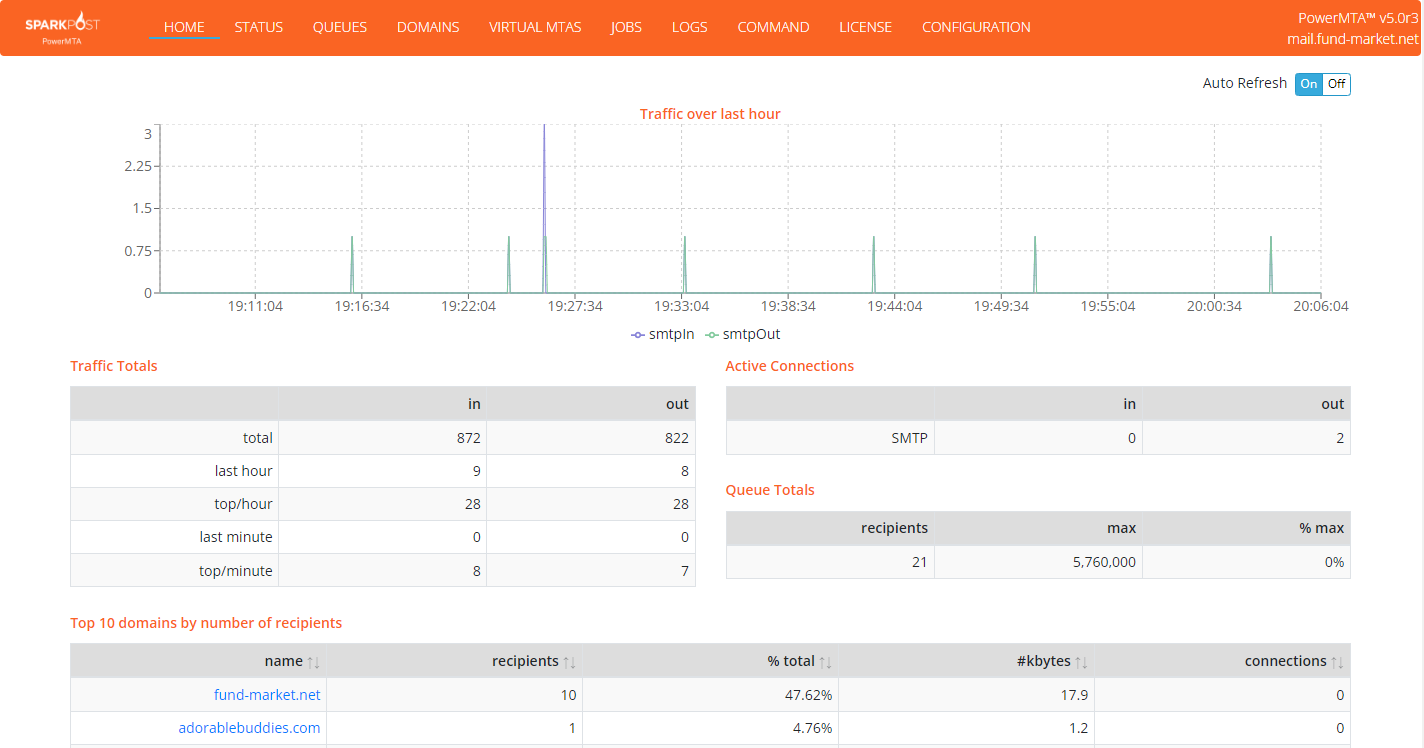The height and width of the screenshot is (748, 1424).
Task: Sort by % total column arrows icon
Action: click(826, 662)
